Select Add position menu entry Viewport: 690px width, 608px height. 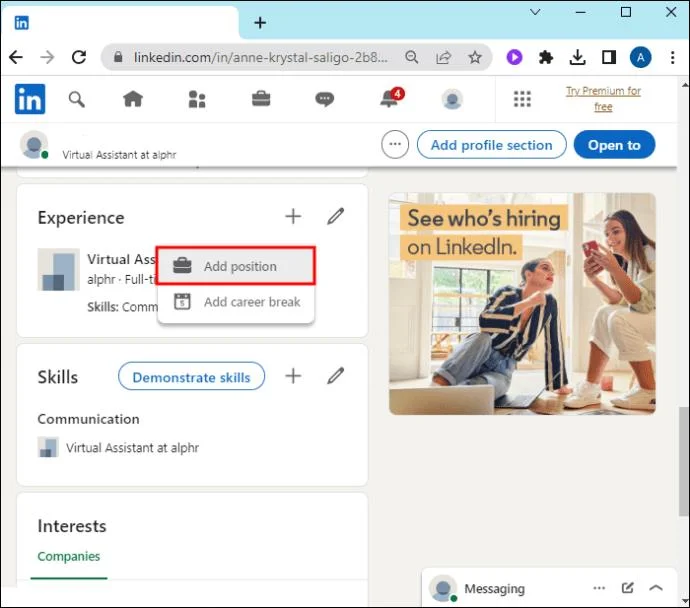[236, 266]
